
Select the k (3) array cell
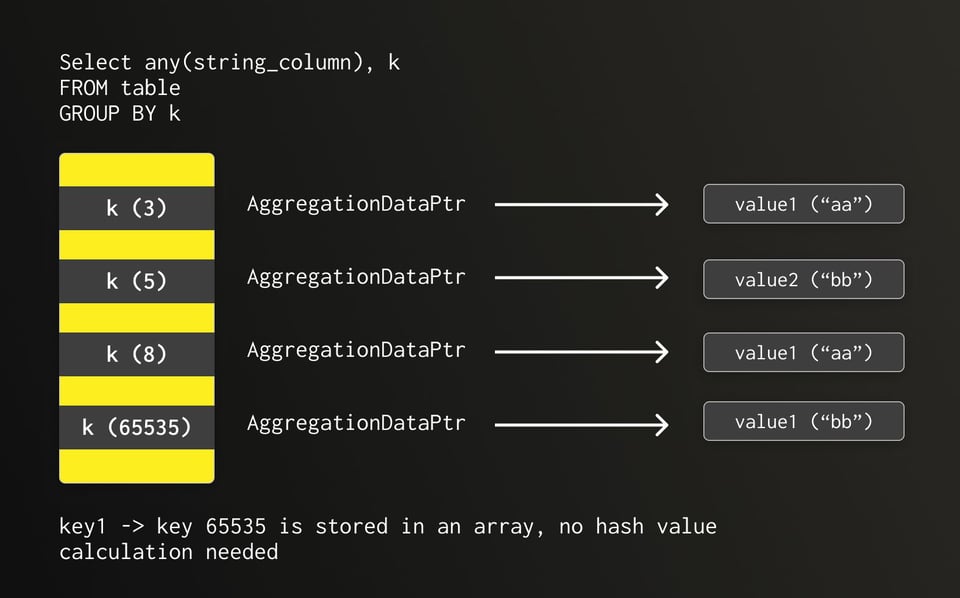point(137,208)
